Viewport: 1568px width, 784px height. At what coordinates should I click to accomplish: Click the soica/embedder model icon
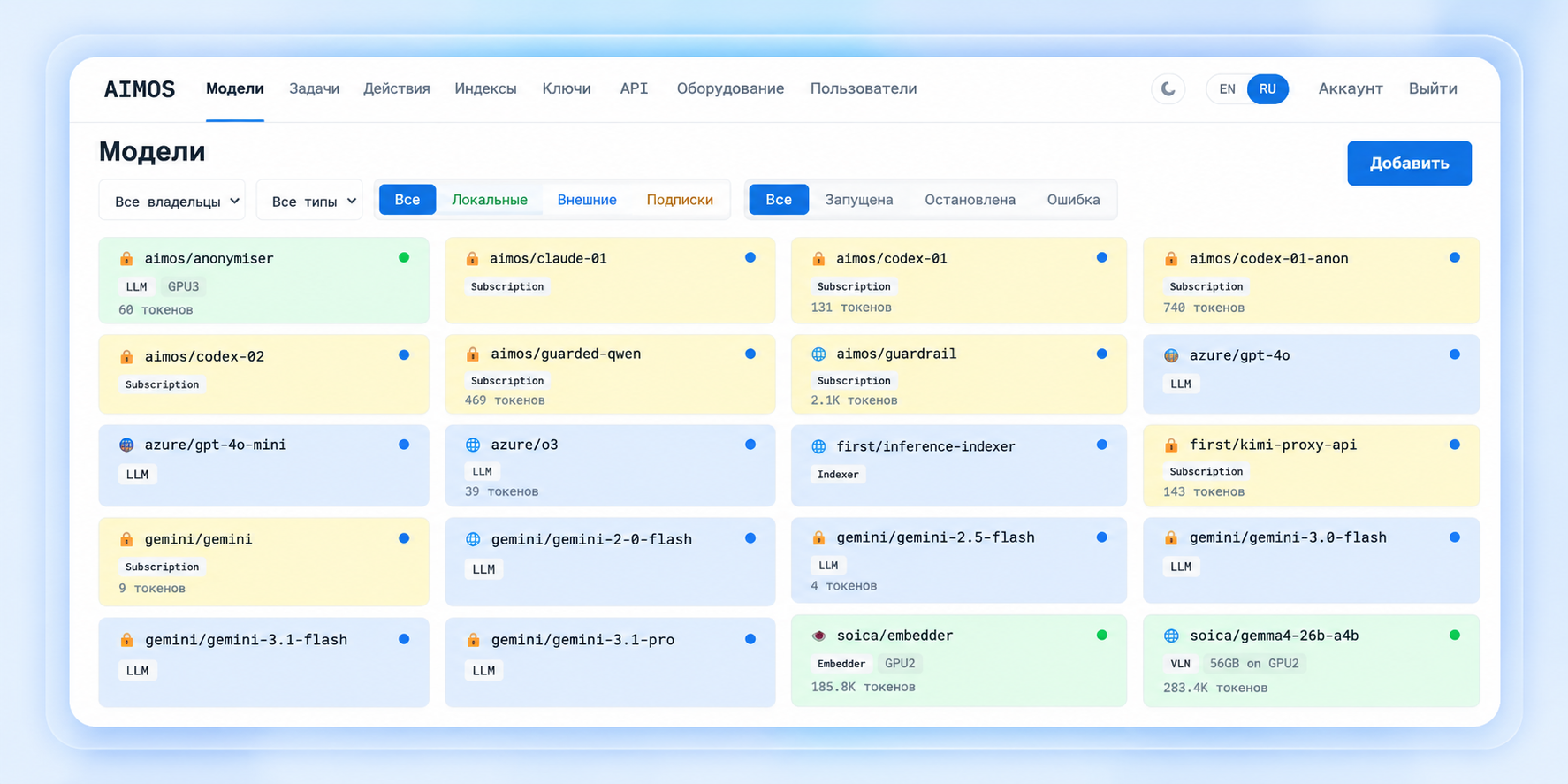pyautogui.click(x=818, y=636)
